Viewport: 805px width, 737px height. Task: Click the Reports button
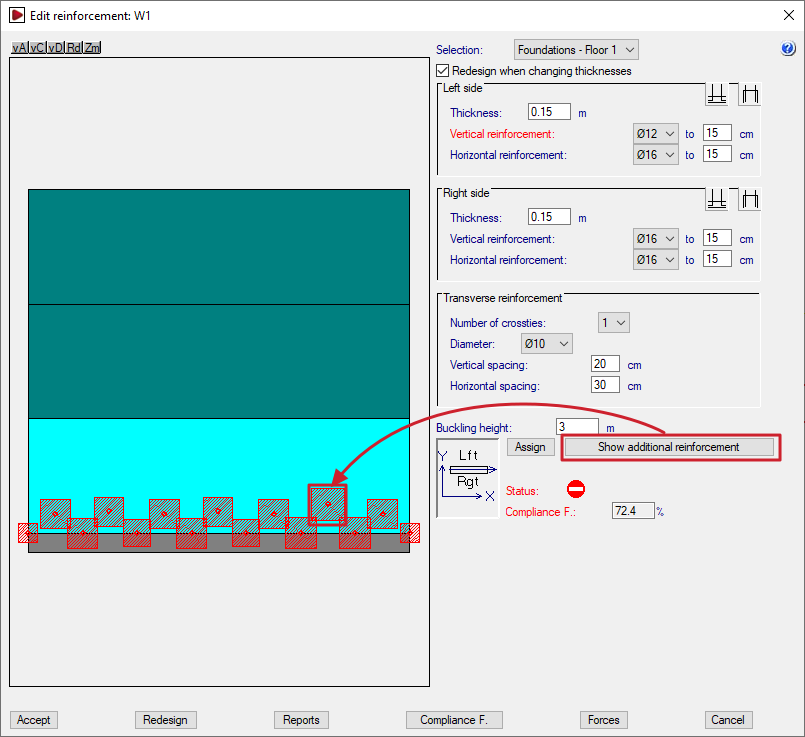click(301, 720)
